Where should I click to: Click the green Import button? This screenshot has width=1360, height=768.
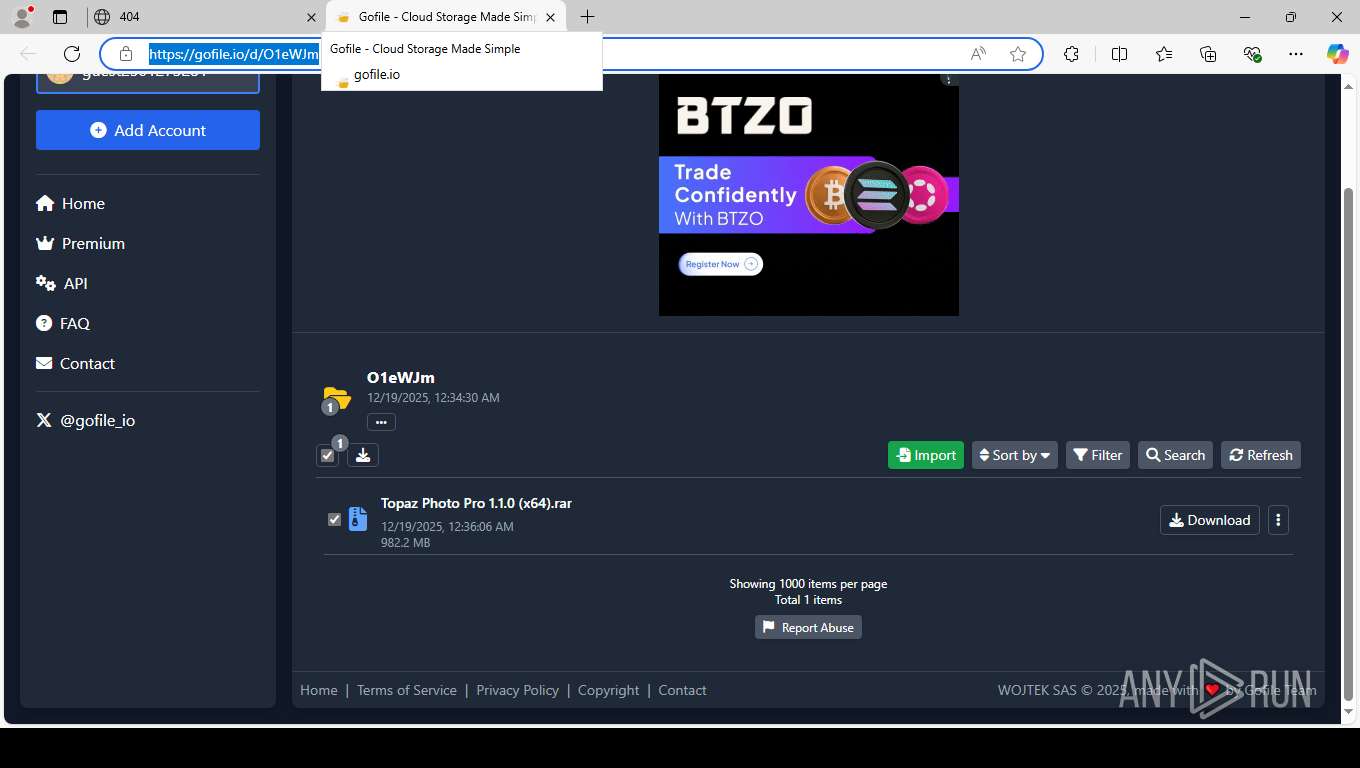tap(926, 455)
